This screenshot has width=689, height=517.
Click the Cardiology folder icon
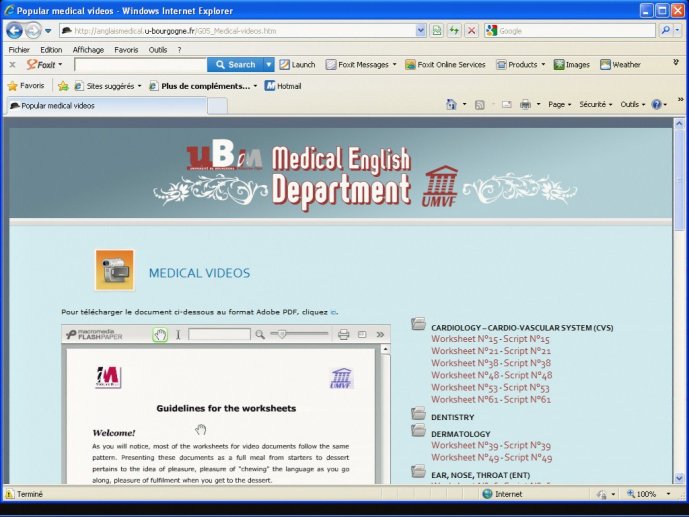tap(418, 324)
